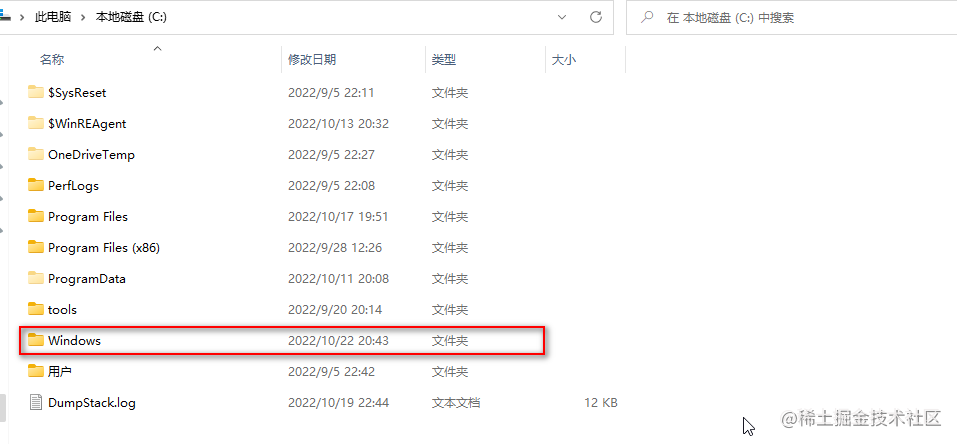The image size is (957, 444).
Task: Click the search magnifier icon
Action: (648, 17)
